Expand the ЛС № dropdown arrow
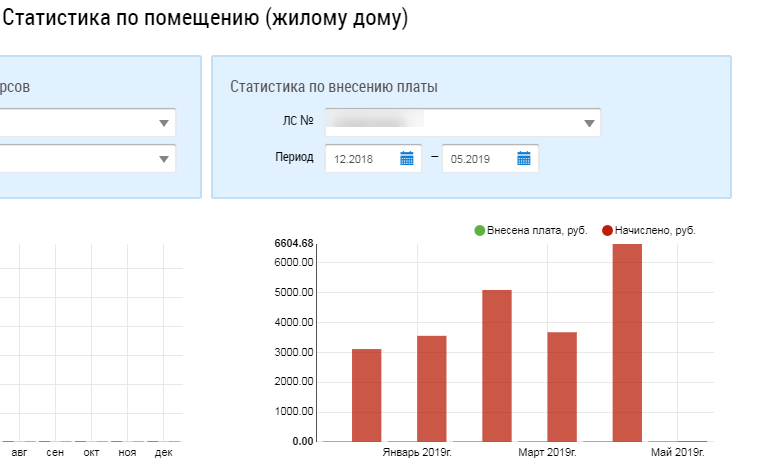The width and height of the screenshot is (774, 474). pyautogui.click(x=590, y=123)
